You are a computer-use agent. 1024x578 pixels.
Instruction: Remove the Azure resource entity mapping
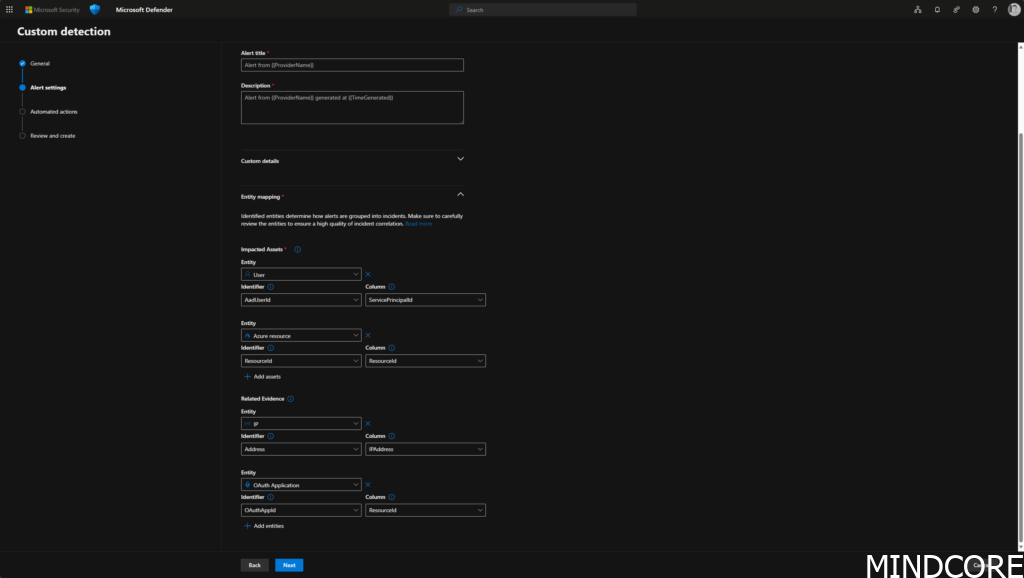click(x=368, y=335)
